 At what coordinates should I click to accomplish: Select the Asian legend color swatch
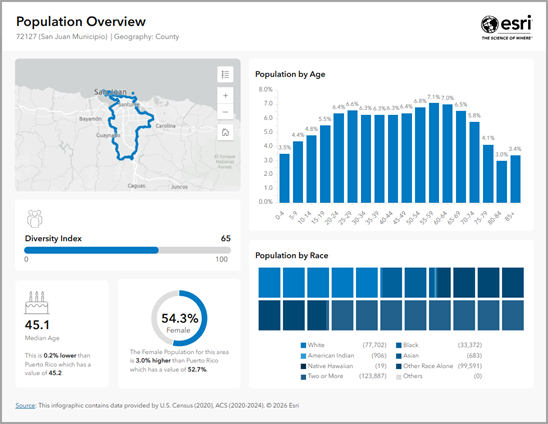click(399, 356)
